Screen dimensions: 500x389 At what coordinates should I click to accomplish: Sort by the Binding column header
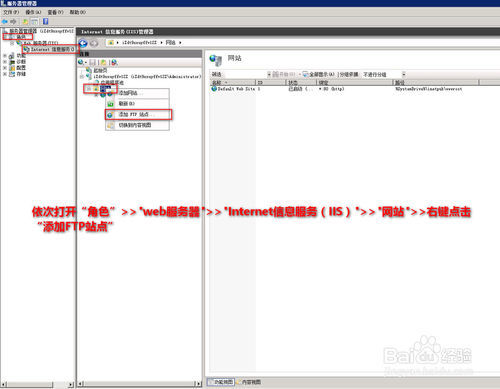(x=355, y=82)
